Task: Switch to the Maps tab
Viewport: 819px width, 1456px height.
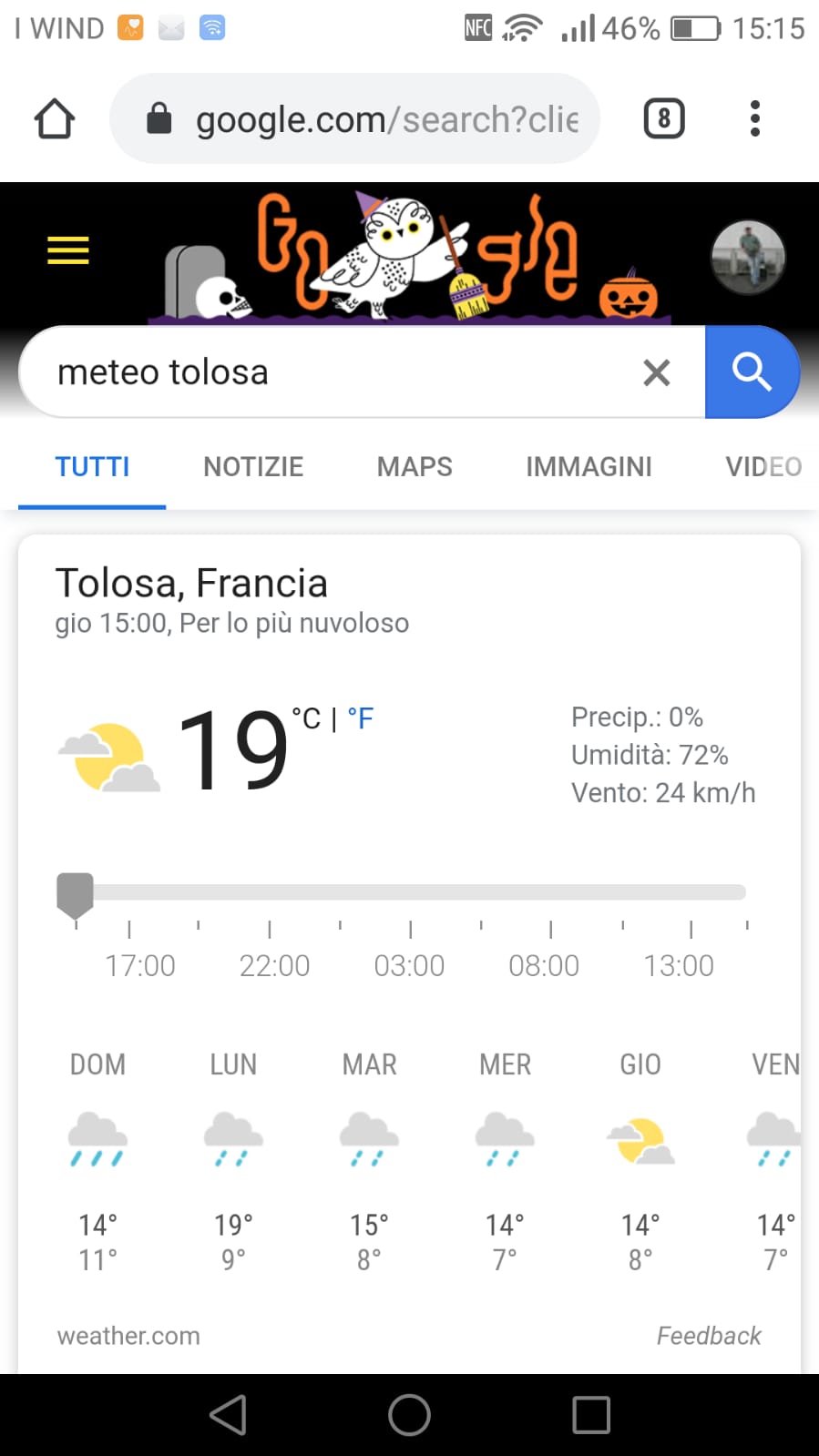Action: 415,467
